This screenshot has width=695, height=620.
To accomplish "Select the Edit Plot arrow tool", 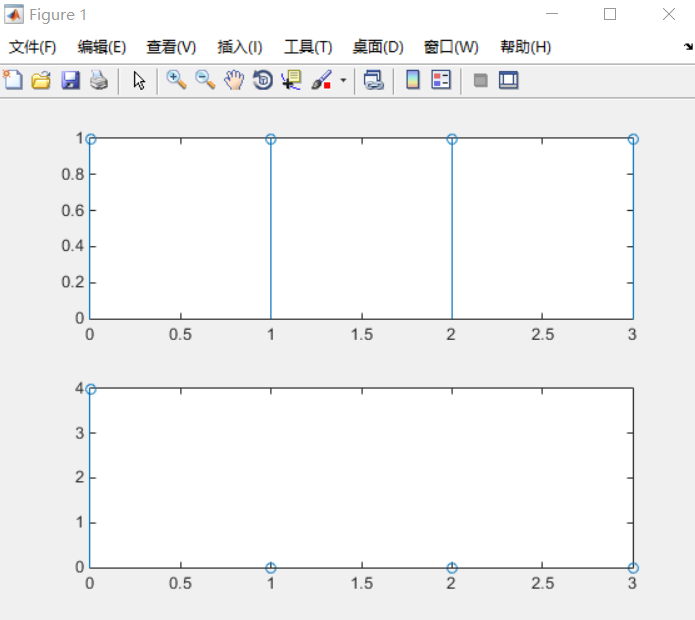I will tap(139, 81).
